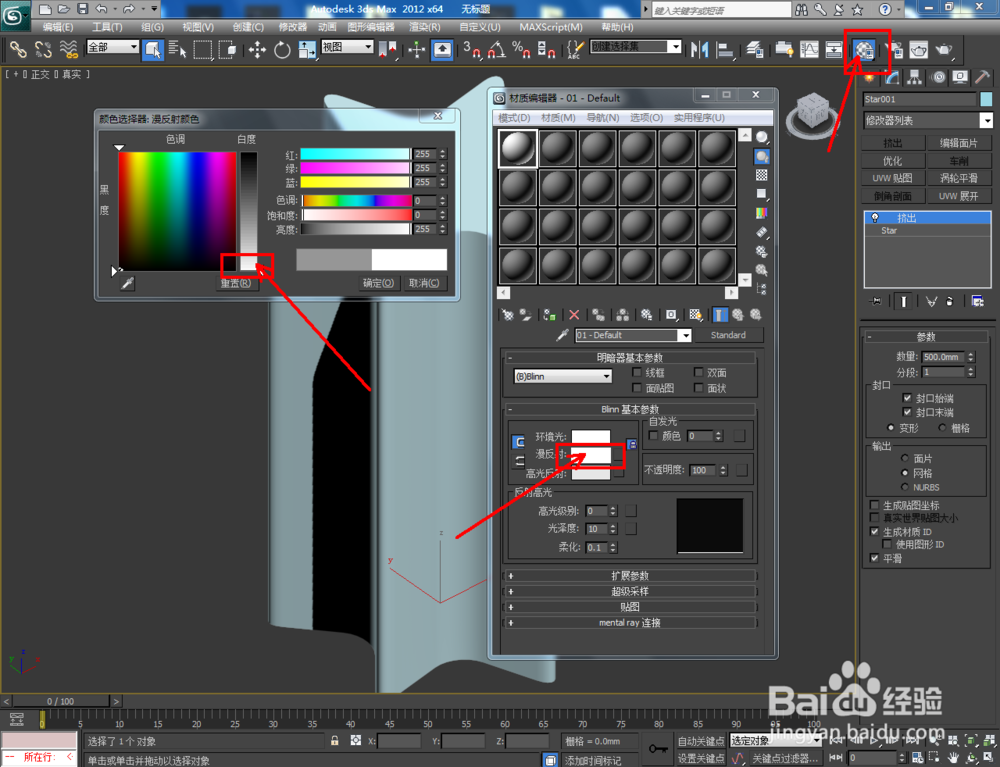Click 重置(R) in color selector

coord(236,283)
